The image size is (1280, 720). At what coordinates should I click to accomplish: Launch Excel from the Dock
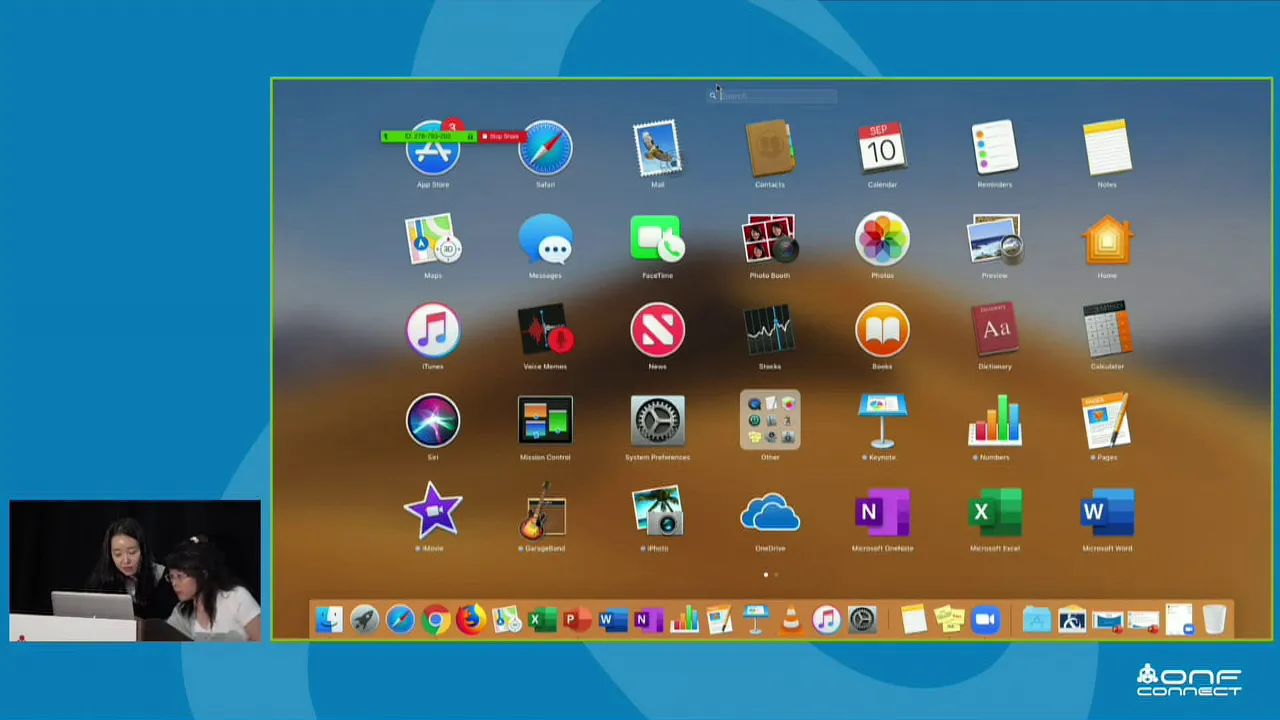click(x=542, y=620)
